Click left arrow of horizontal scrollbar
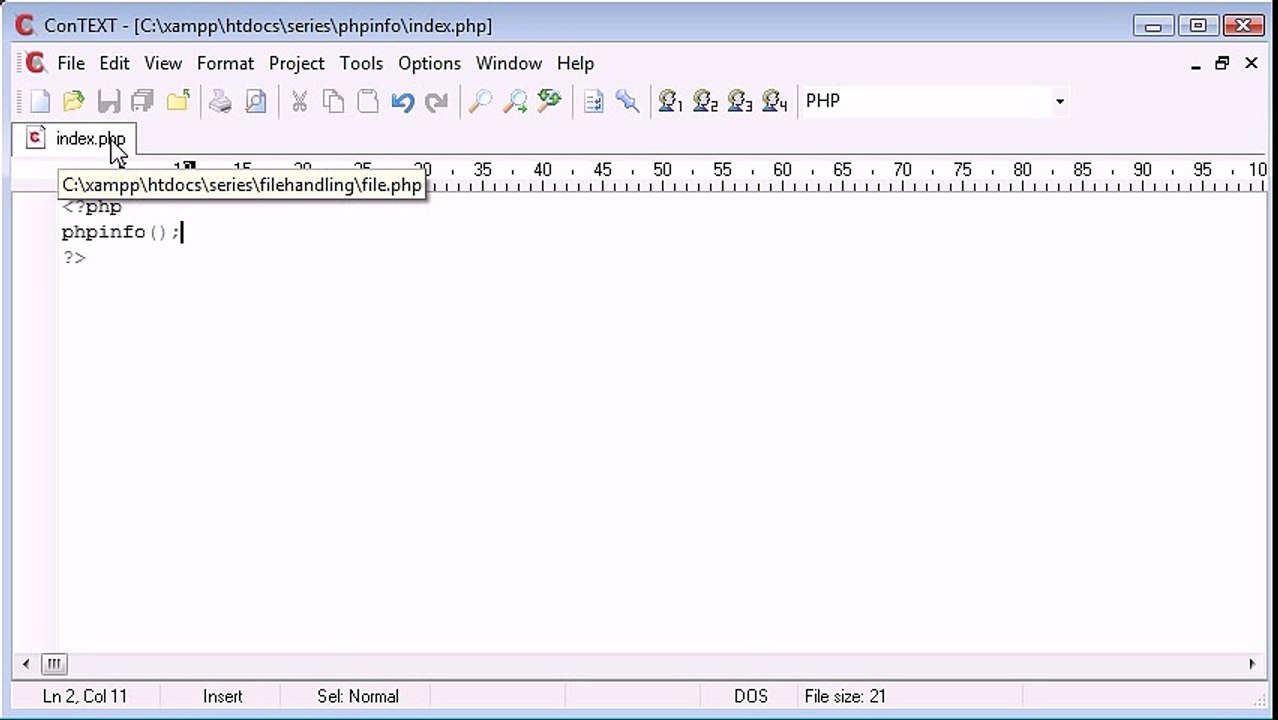 point(26,664)
